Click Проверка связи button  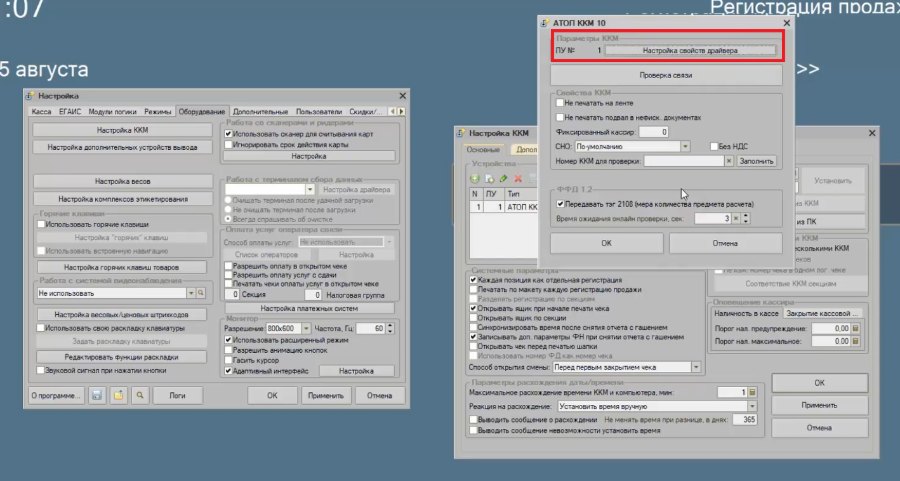[x=666, y=75]
